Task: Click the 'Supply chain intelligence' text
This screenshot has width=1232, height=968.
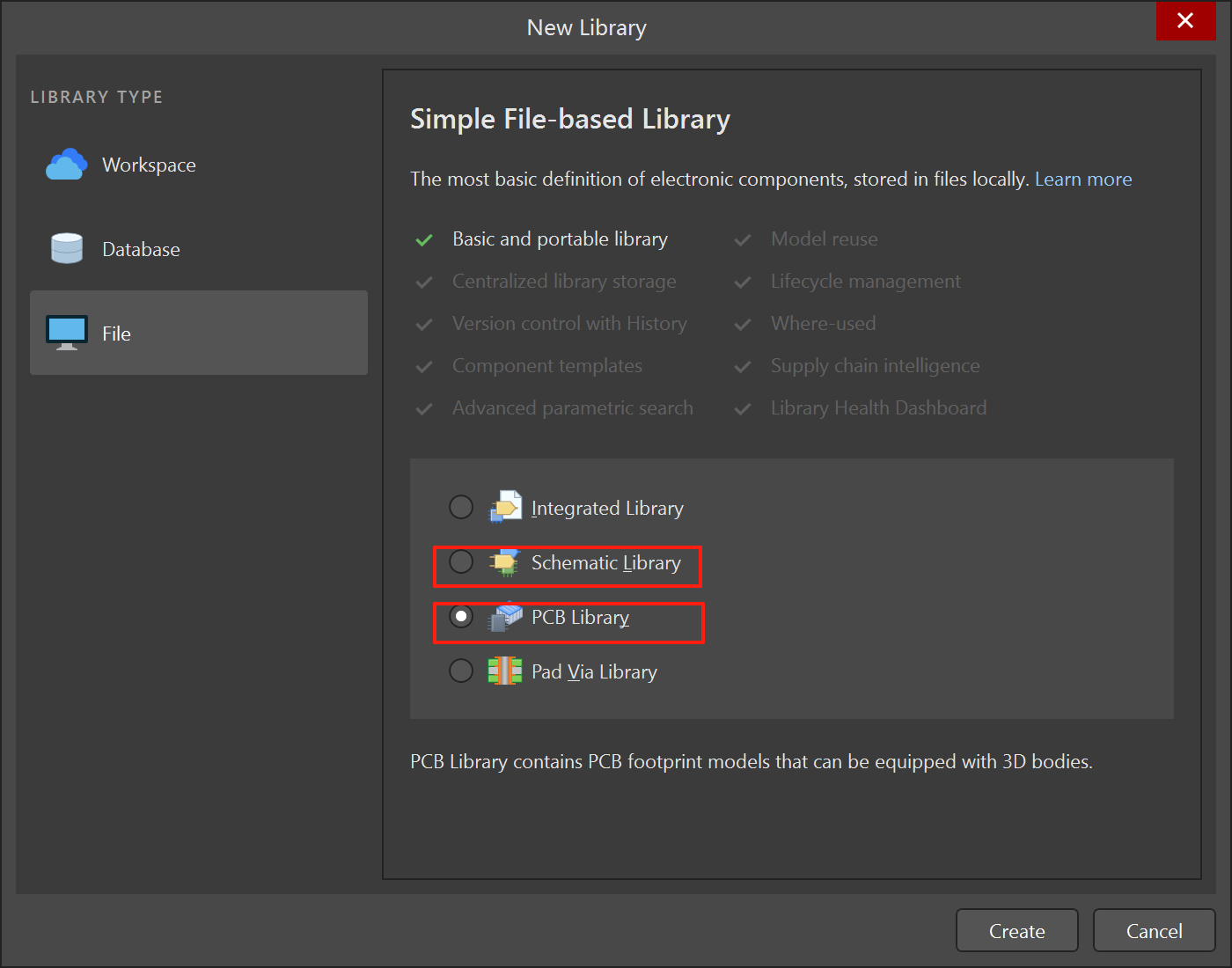Action: tap(876, 366)
